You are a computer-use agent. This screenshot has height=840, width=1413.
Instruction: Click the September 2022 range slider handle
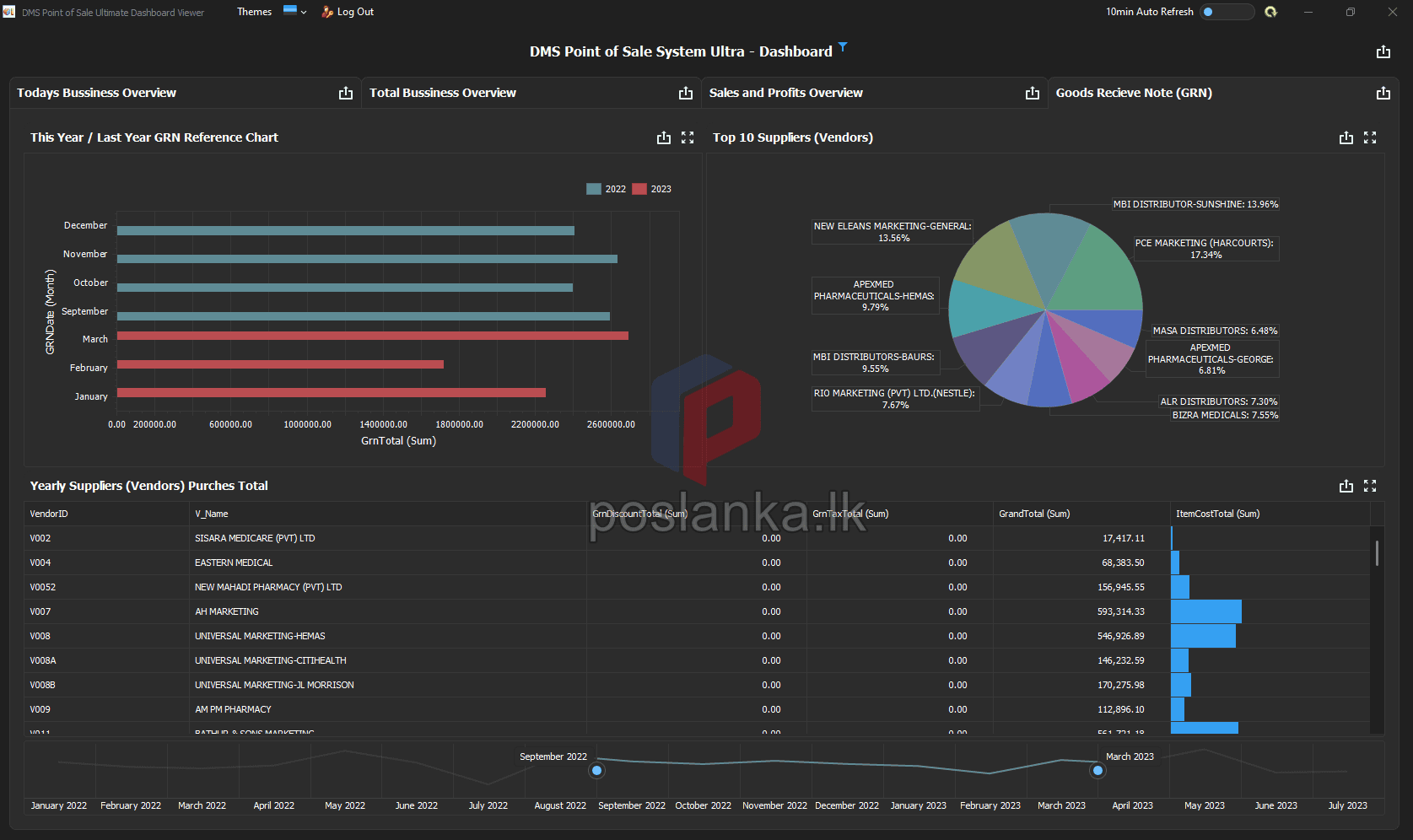(x=597, y=770)
